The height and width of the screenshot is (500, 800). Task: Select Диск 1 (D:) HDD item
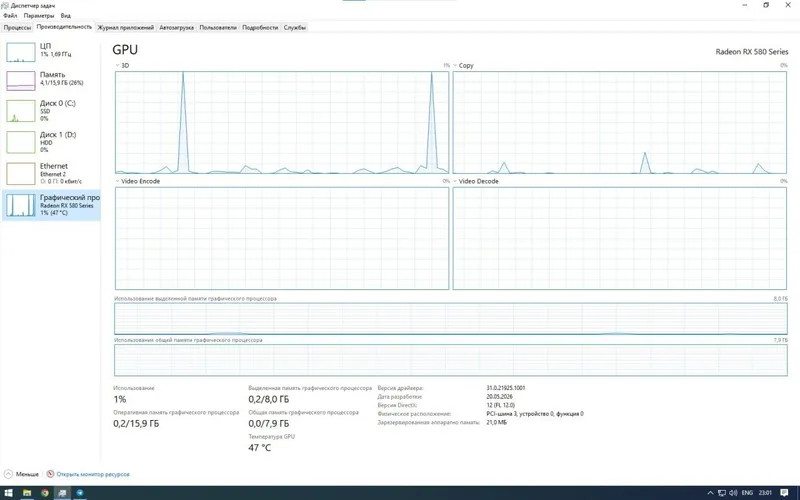coord(51,142)
